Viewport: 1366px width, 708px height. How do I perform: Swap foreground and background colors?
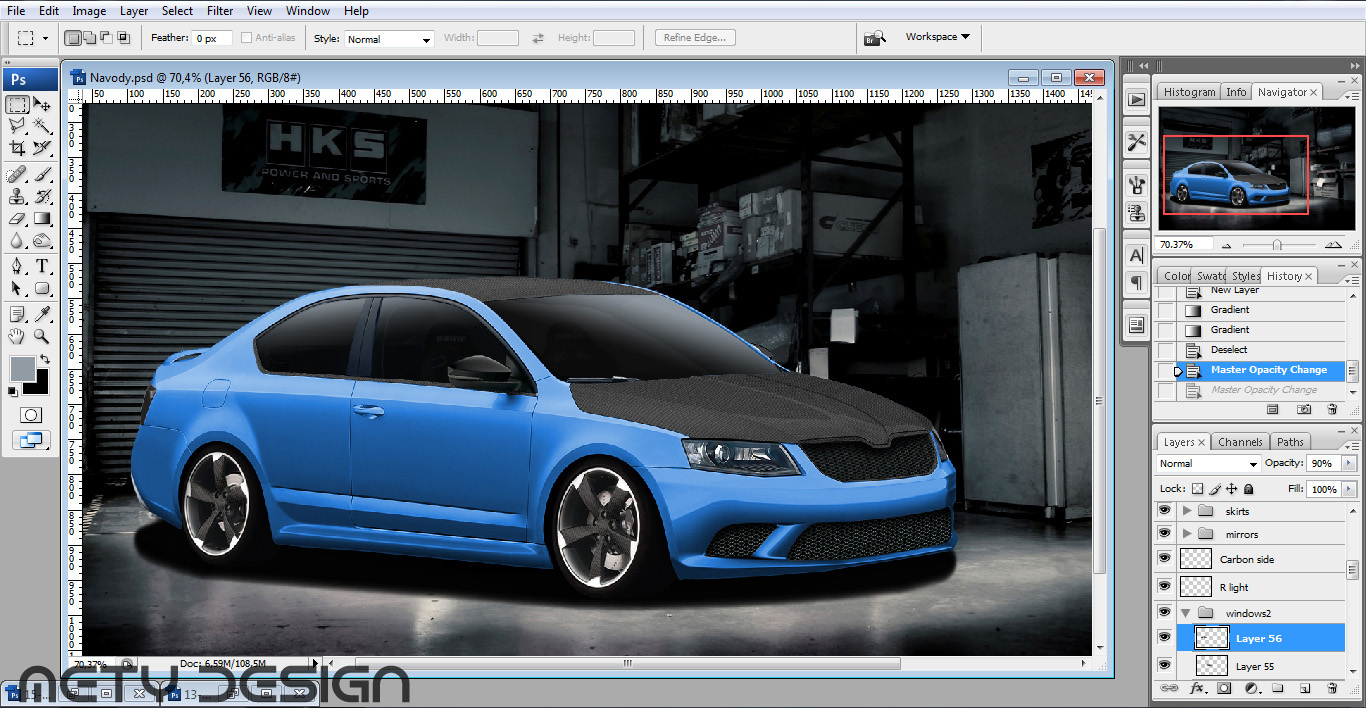(x=44, y=359)
